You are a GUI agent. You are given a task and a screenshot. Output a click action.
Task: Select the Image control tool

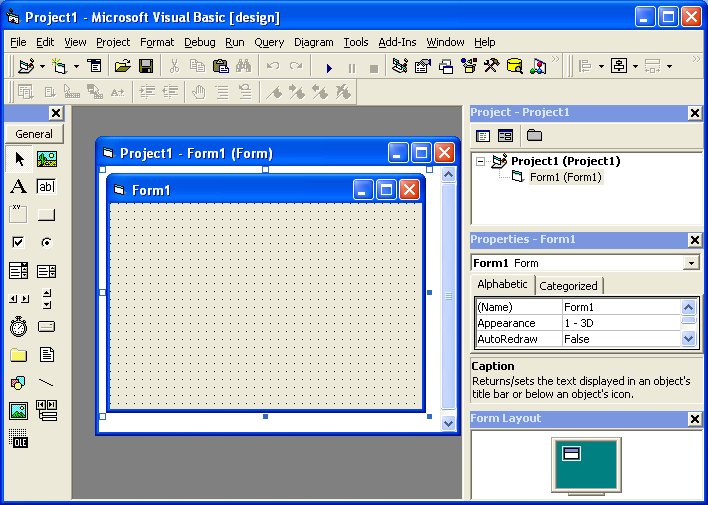19,411
